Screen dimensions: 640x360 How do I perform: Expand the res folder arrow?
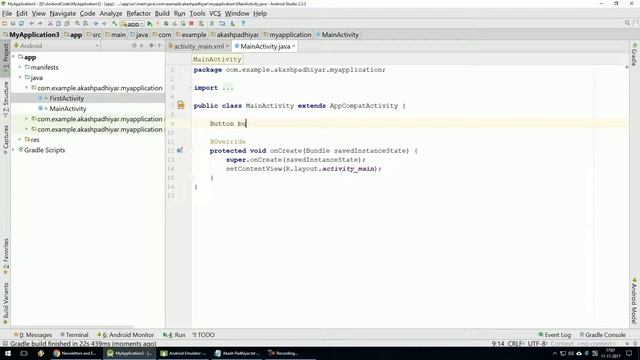pyautogui.click(x=20, y=140)
